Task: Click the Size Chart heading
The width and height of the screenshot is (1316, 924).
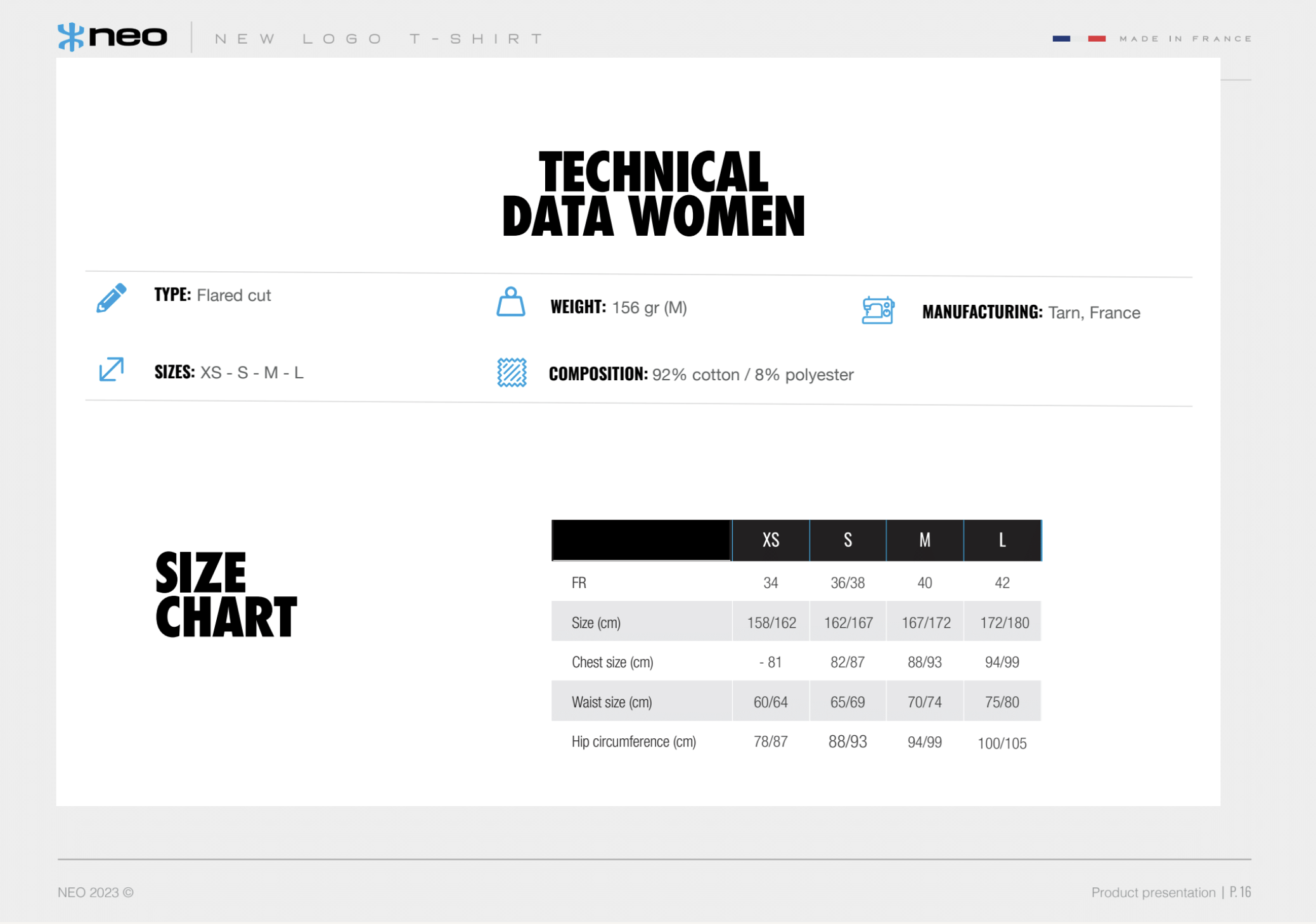Action: click(225, 594)
